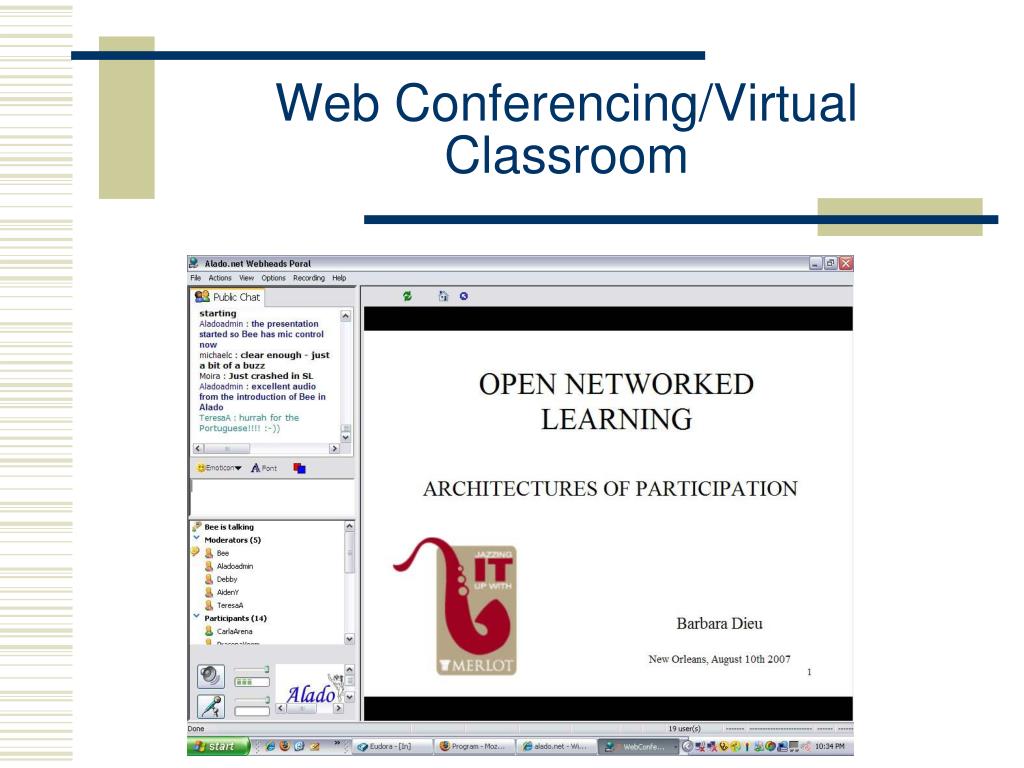This screenshot has width=1024, height=768.
Task: Click the talking indicator icon beside Bee
Action: [x=195, y=552]
